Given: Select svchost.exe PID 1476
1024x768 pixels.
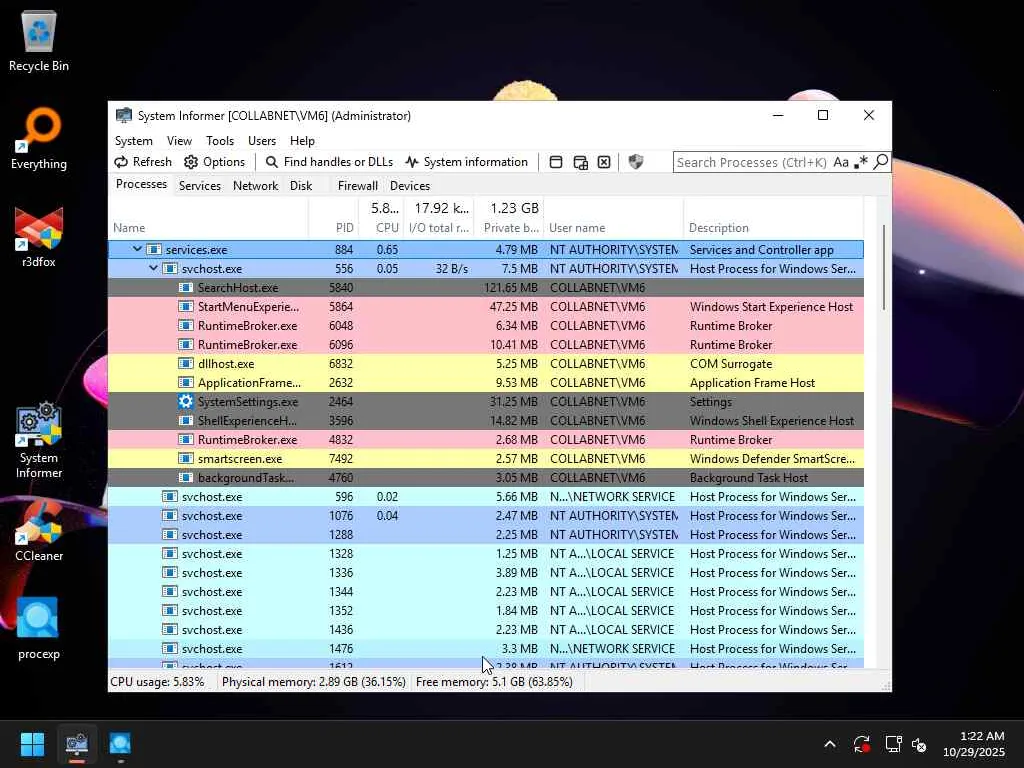Looking at the screenshot, I should tap(486, 648).
